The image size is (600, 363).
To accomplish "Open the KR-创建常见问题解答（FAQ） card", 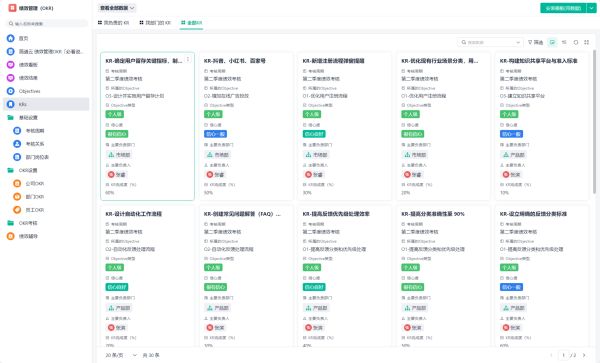I will (246, 276).
